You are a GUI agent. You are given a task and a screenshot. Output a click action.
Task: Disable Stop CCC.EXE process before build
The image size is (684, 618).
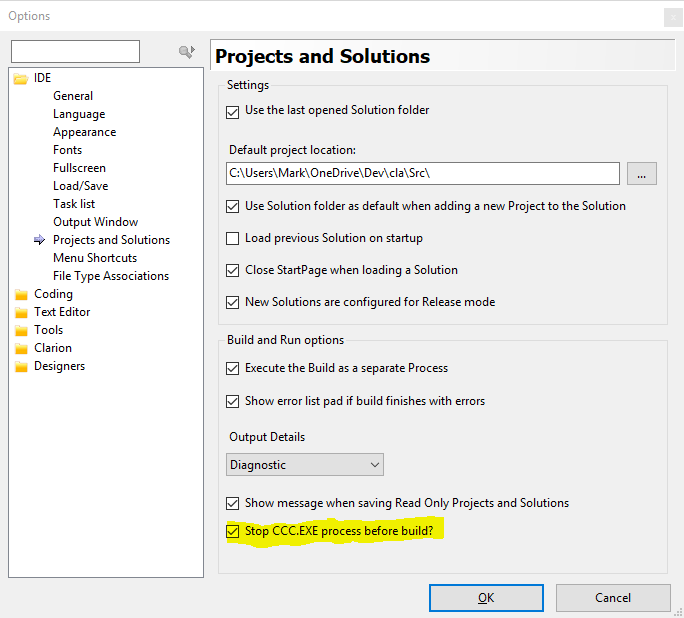(x=233, y=531)
